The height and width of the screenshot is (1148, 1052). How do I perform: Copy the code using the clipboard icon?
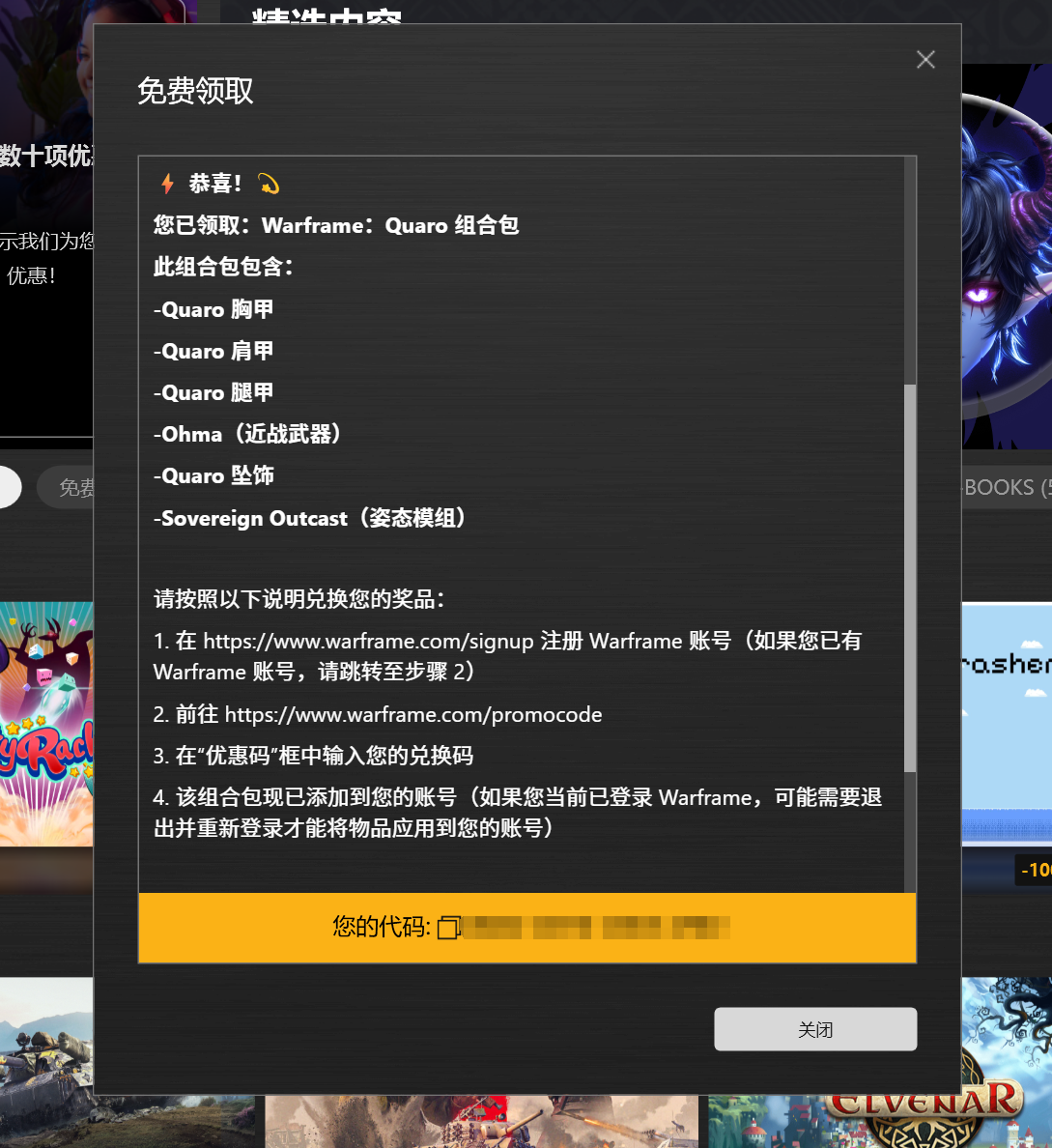[x=448, y=928]
